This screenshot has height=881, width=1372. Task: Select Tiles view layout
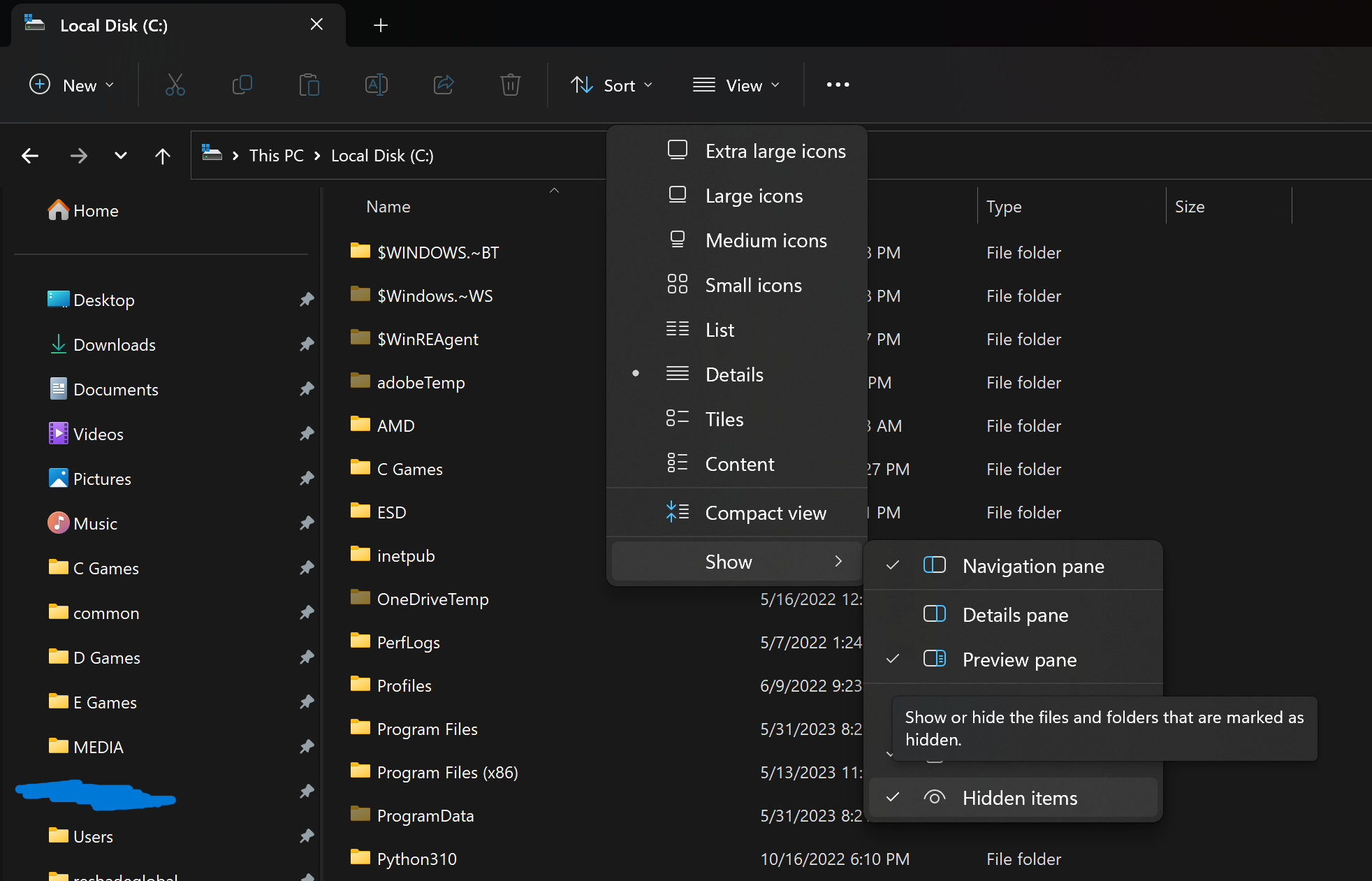coord(724,419)
